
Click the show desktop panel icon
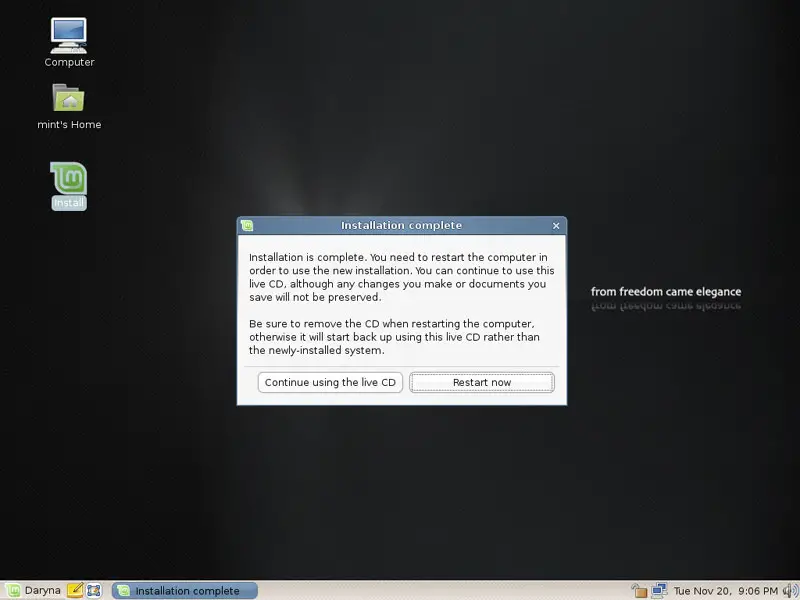coord(93,590)
